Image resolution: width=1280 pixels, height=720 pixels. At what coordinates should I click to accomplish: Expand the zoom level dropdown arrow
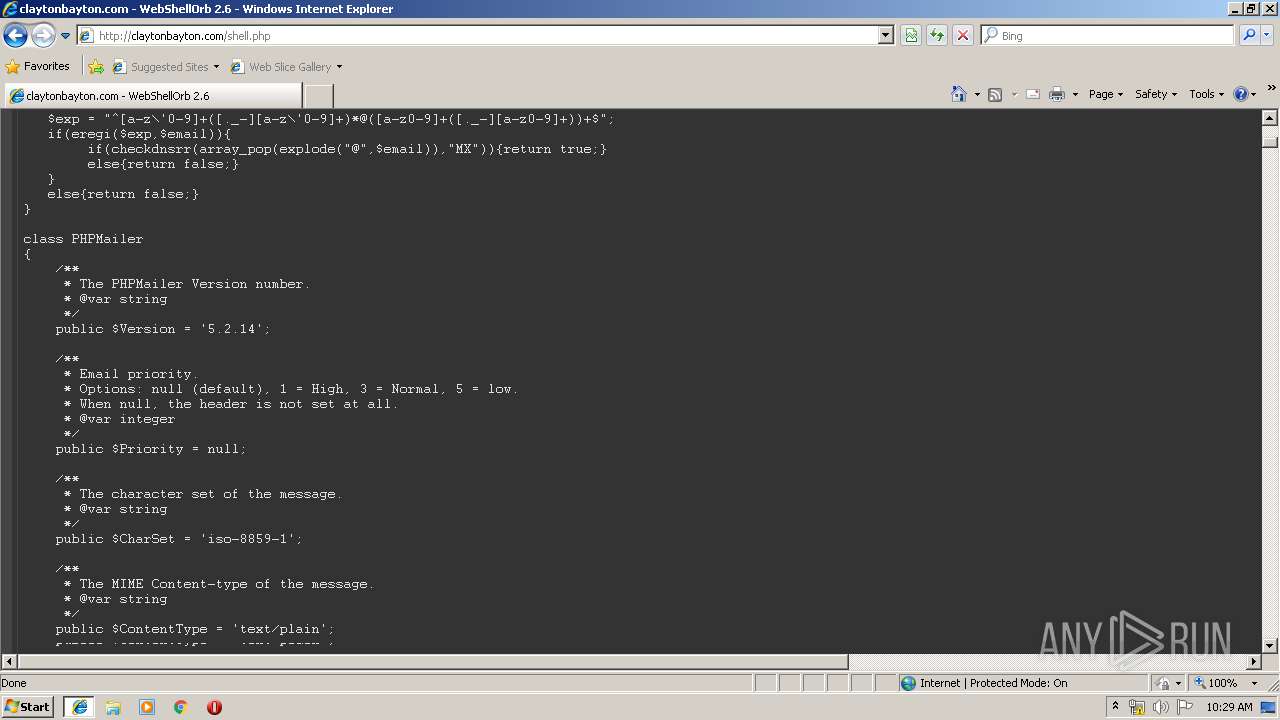coord(1254,683)
